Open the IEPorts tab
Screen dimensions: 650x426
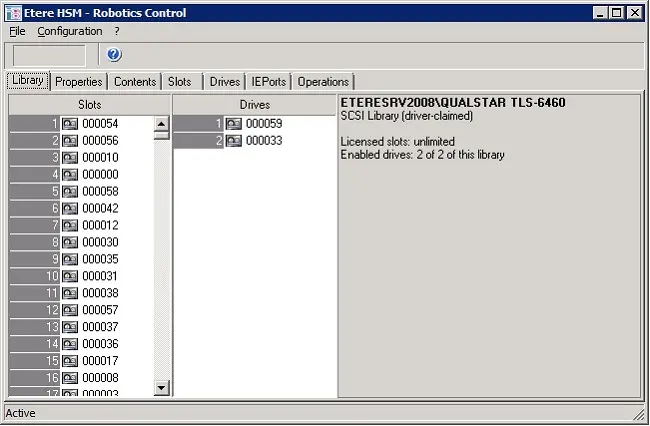tap(269, 82)
